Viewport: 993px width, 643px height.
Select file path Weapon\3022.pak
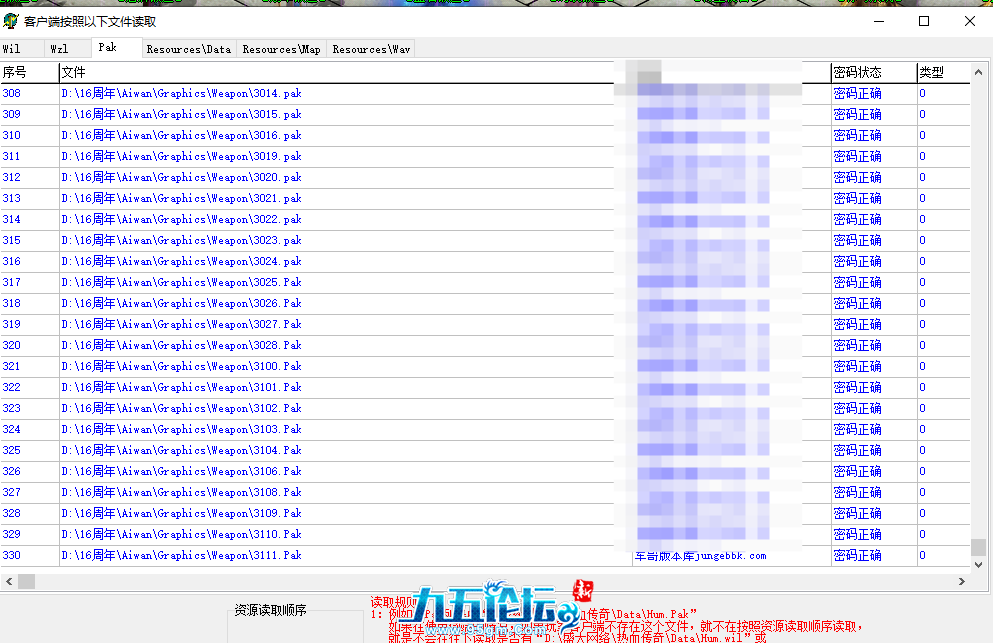pyautogui.click(x=181, y=219)
